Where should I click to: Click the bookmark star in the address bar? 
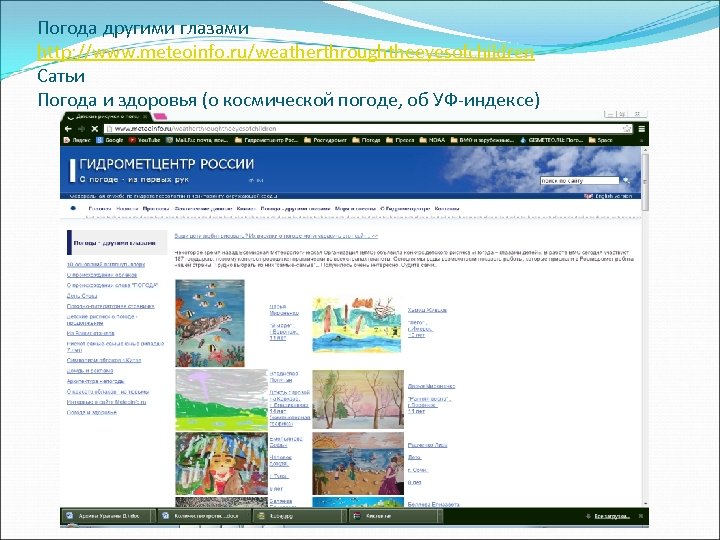626,129
